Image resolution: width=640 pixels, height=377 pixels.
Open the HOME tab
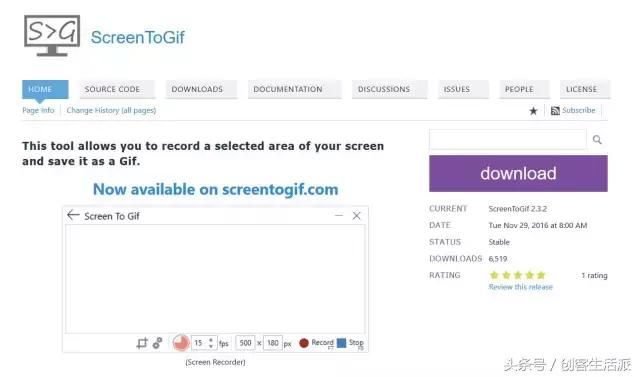[x=45, y=89]
